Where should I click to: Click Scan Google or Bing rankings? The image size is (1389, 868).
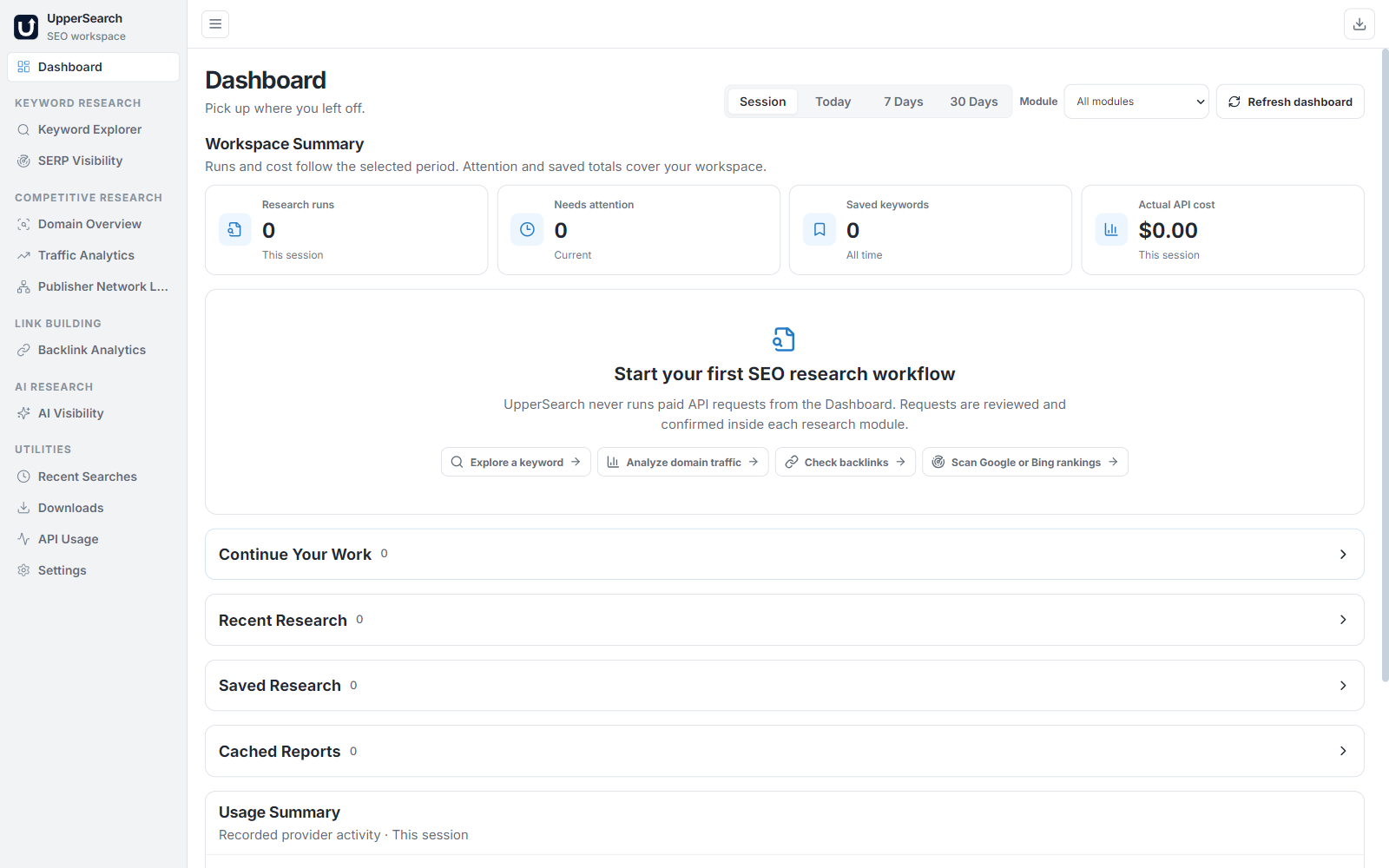click(1025, 462)
